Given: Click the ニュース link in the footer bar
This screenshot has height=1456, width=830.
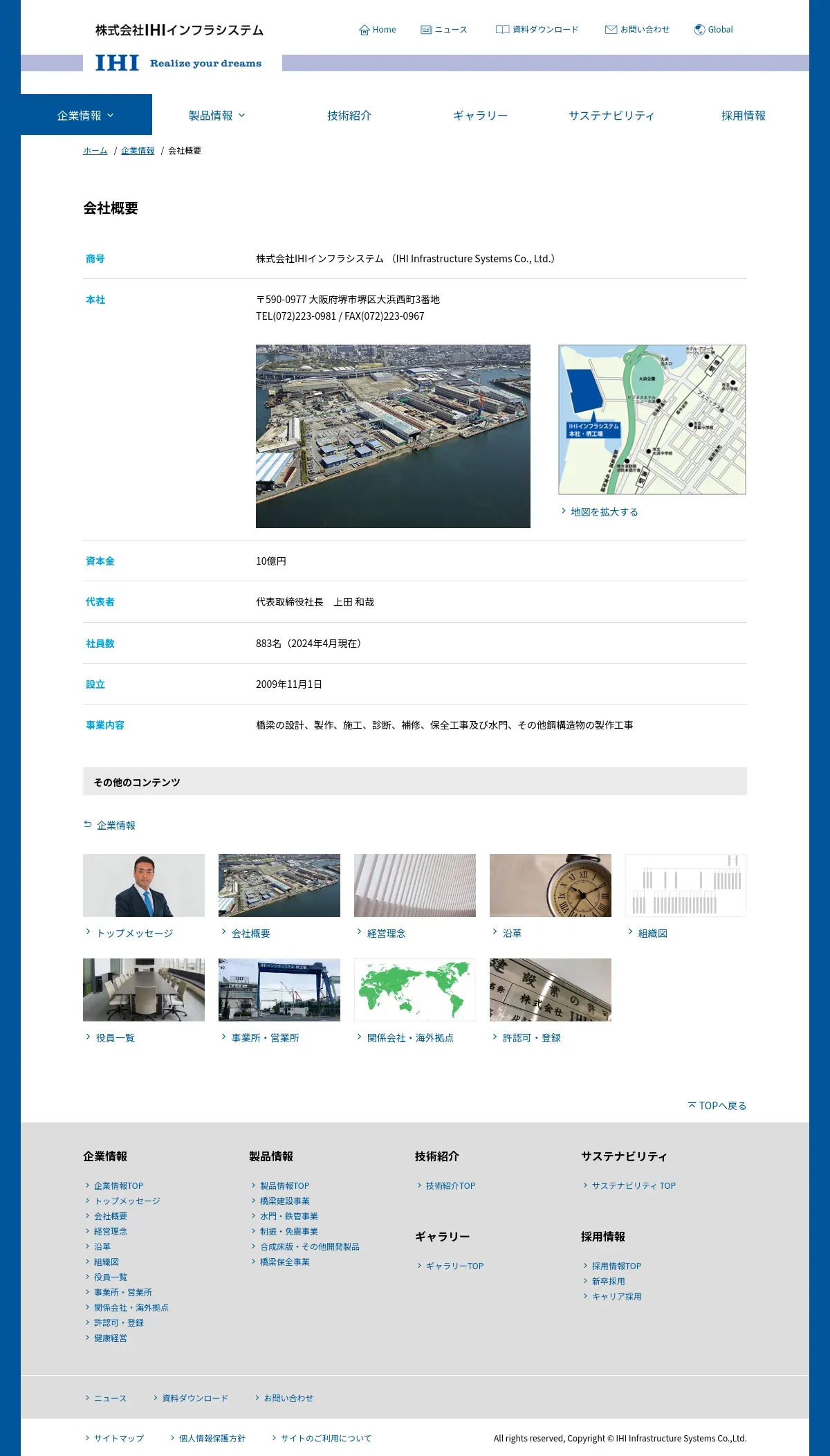Looking at the screenshot, I should coord(110,1398).
